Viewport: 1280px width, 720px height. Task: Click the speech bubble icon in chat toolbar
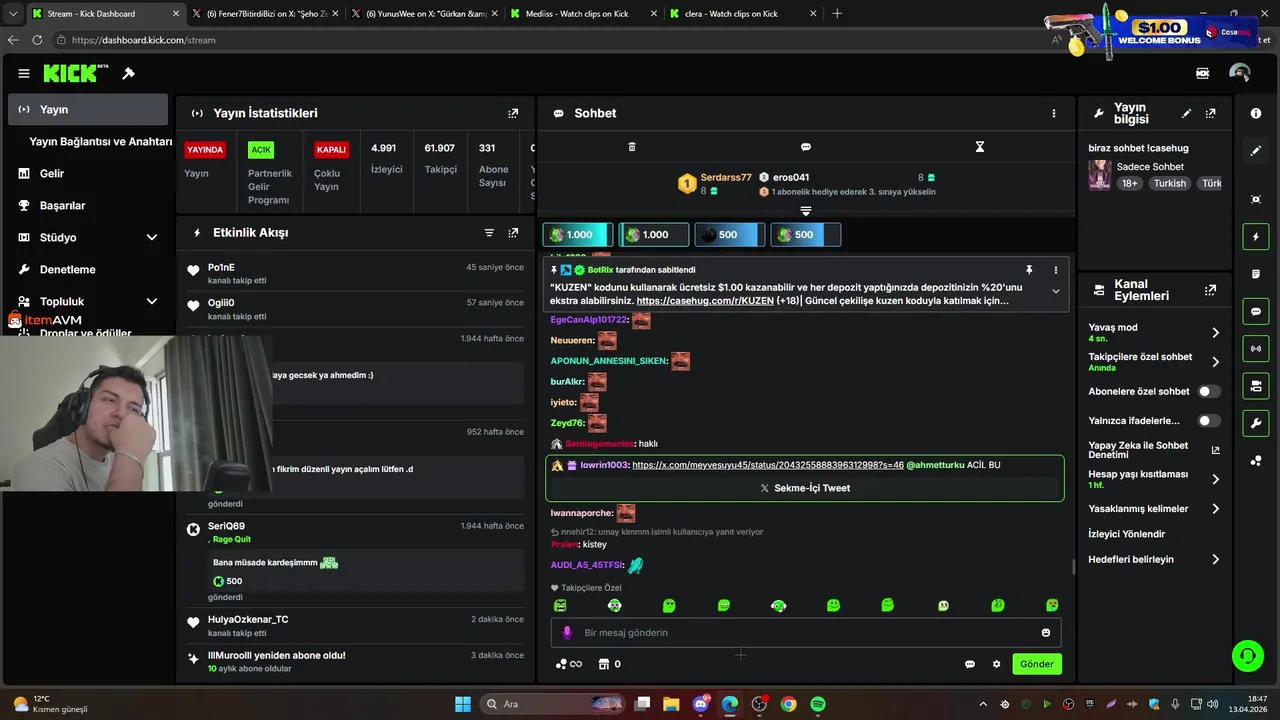(x=806, y=147)
